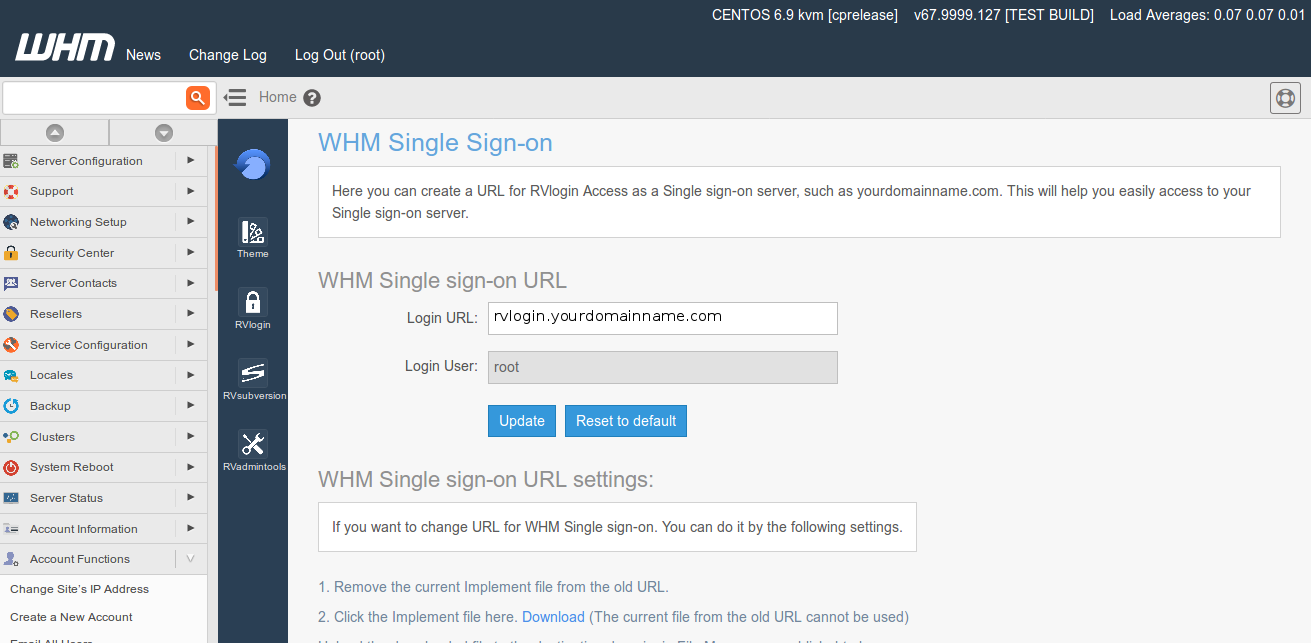Click the sidebar collapse menu icon
1311x643 pixels.
tap(235, 97)
